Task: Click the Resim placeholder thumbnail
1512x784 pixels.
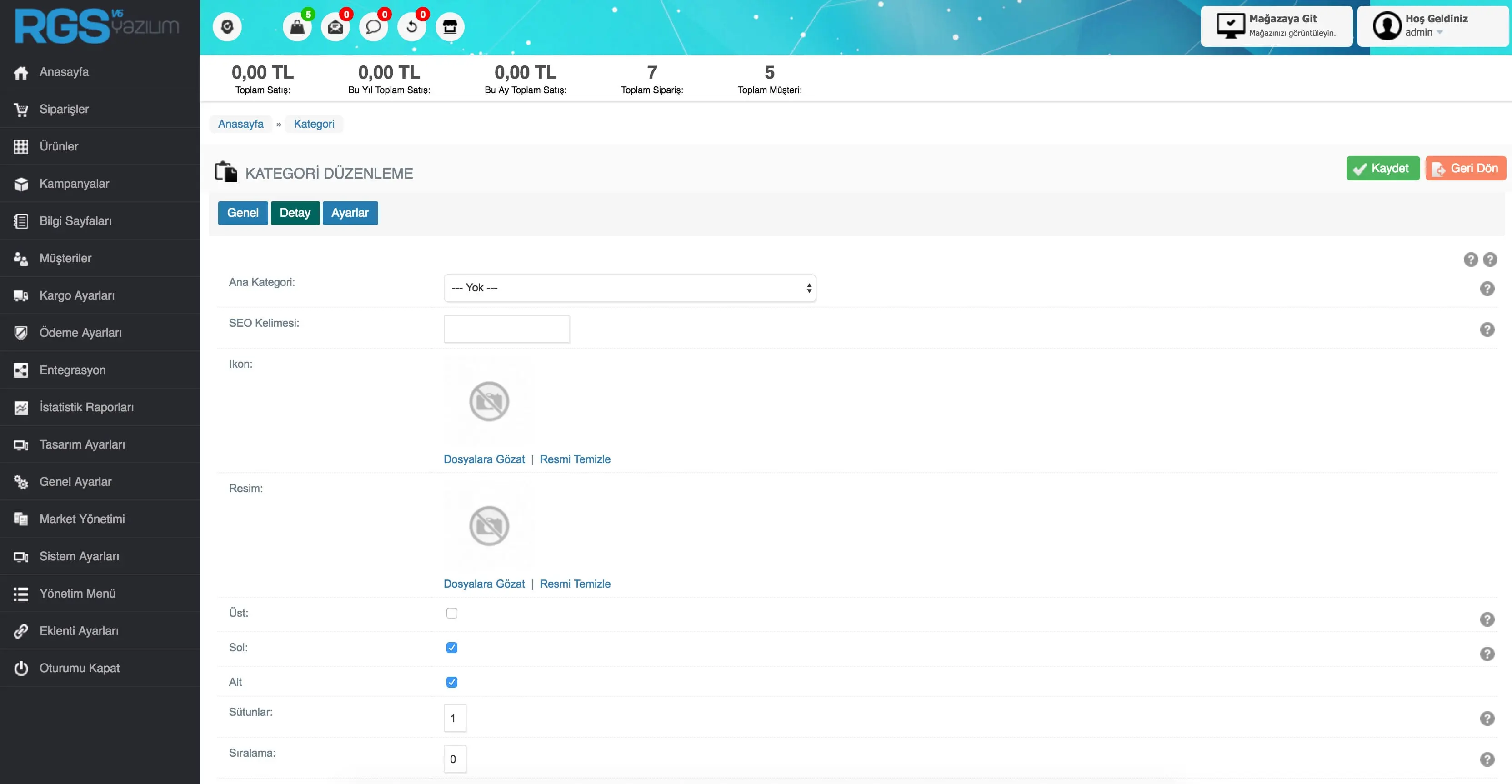Action: (x=489, y=525)
